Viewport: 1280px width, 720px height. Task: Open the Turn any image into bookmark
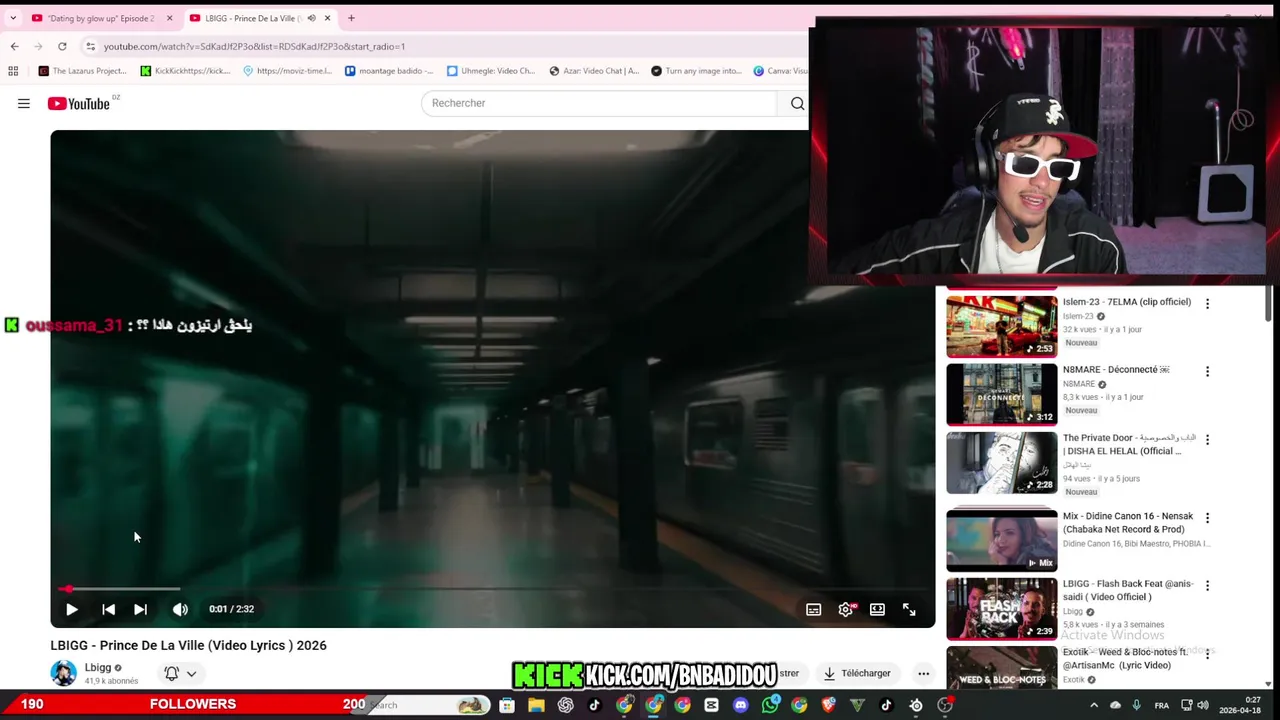[x=696, y=71]
